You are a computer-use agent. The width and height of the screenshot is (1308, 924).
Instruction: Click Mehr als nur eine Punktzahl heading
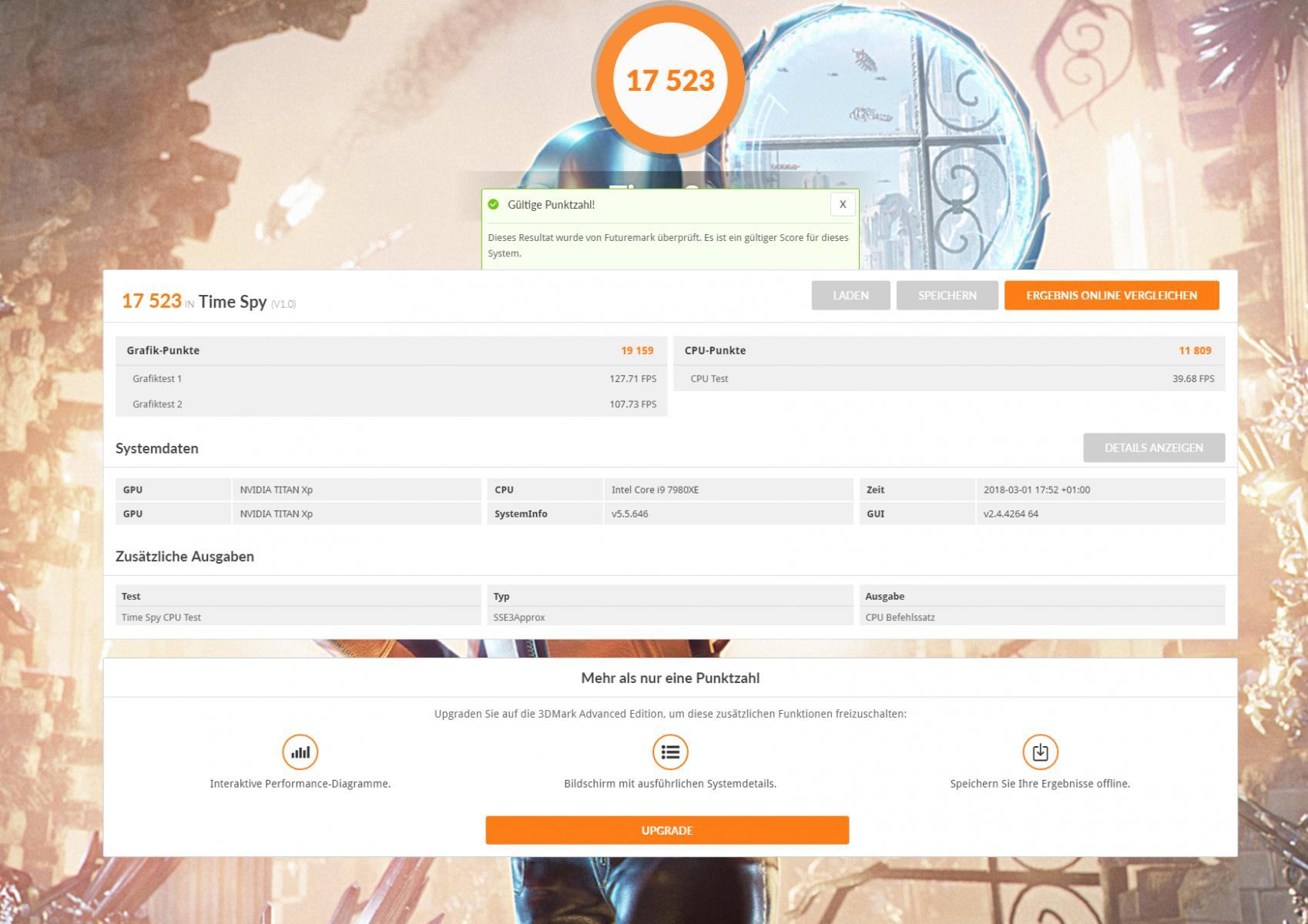[670, 678]
